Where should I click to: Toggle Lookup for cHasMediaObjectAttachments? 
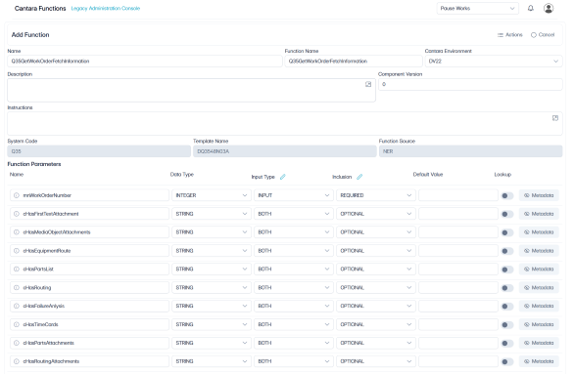click(507, 232)
